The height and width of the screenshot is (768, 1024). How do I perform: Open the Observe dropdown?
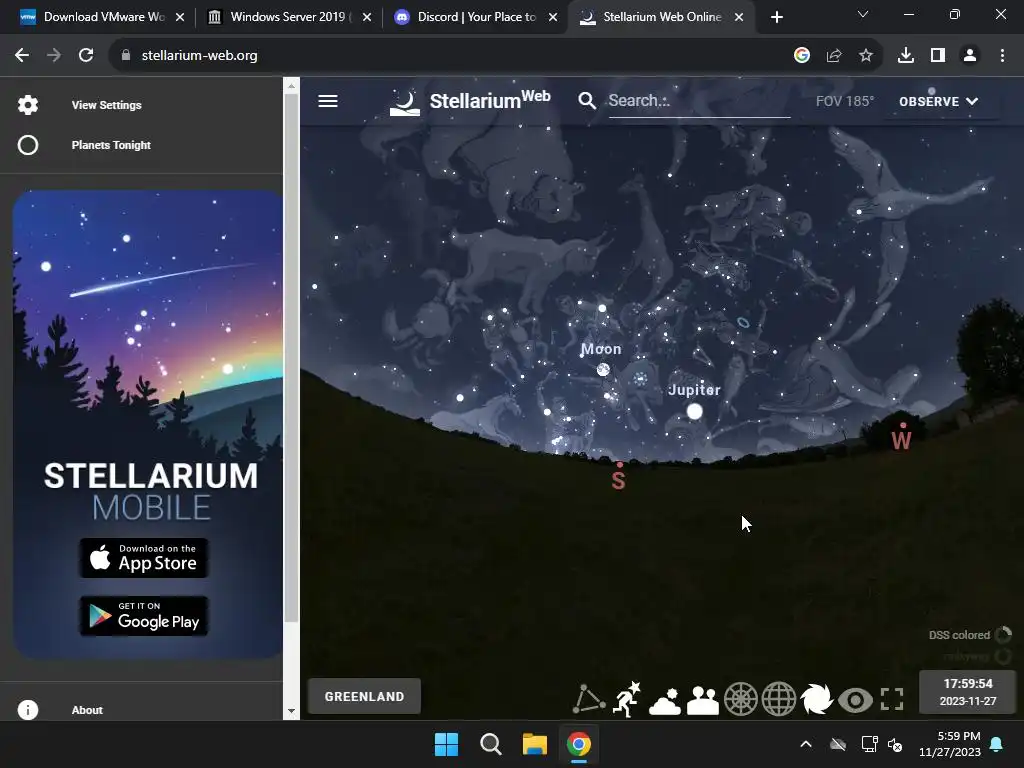tap(938, 101)
